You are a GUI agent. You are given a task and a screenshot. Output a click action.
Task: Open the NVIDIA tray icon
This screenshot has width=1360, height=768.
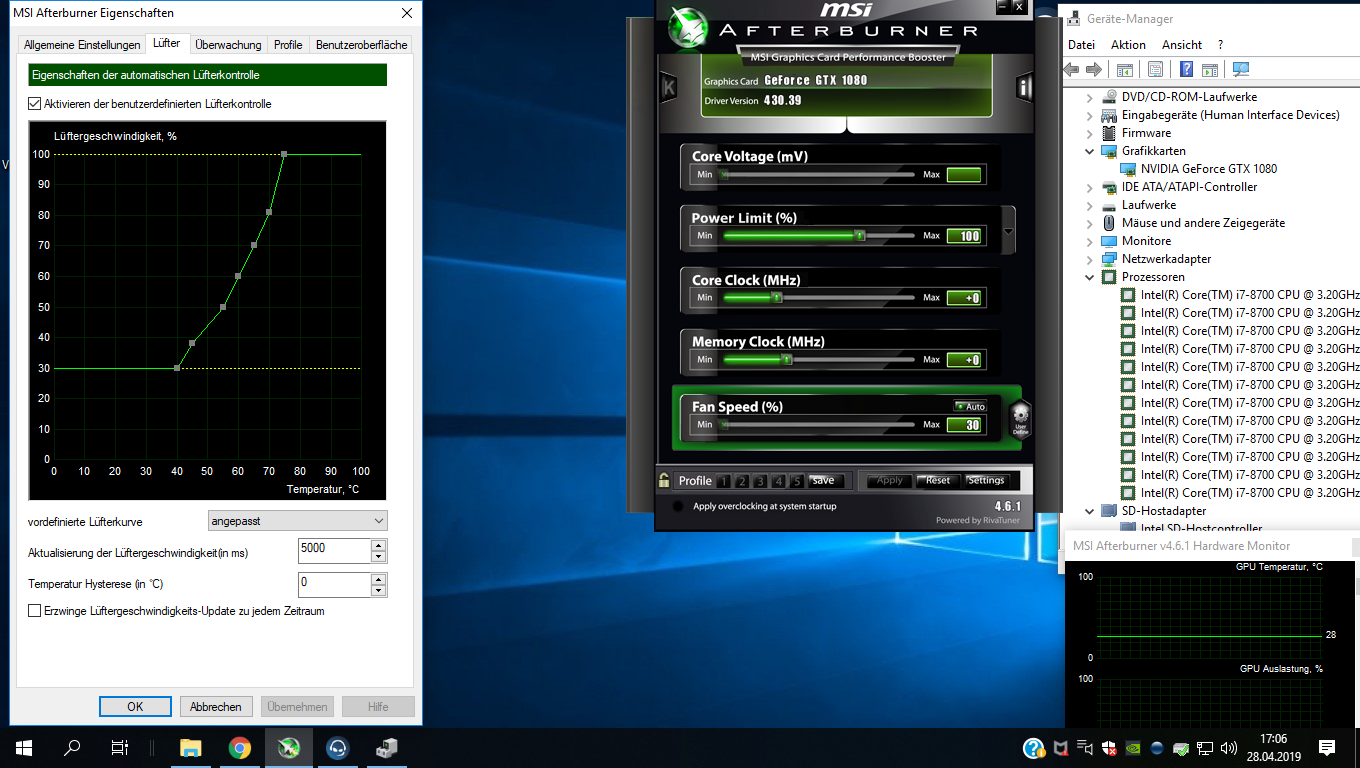click(1133, 748)
